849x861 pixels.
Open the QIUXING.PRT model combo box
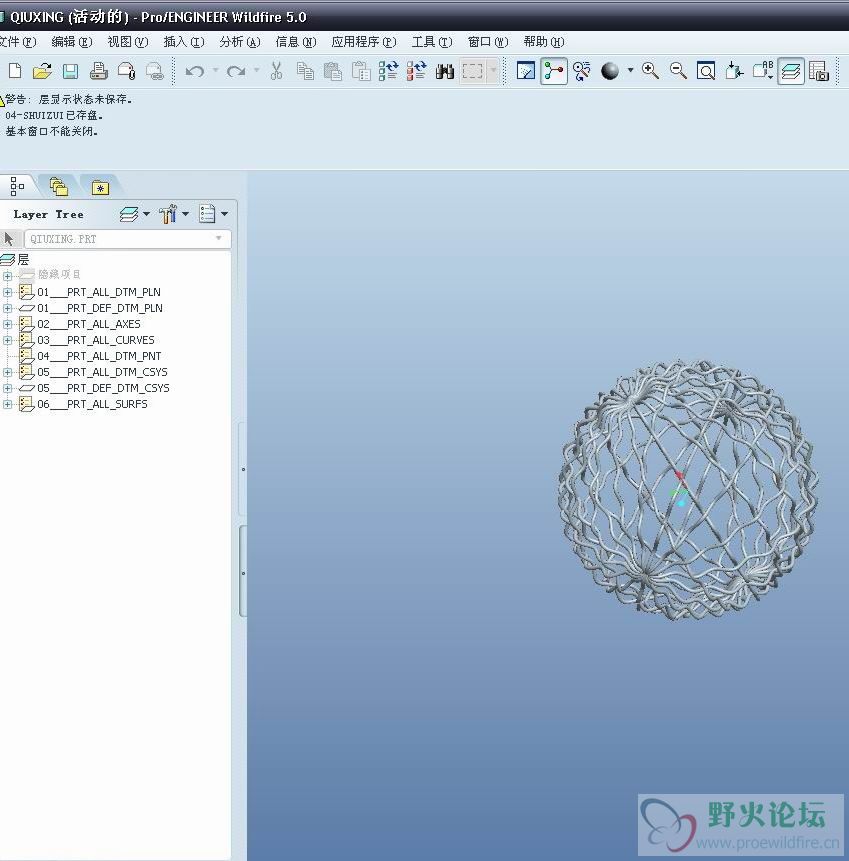[x=127, y=239]
